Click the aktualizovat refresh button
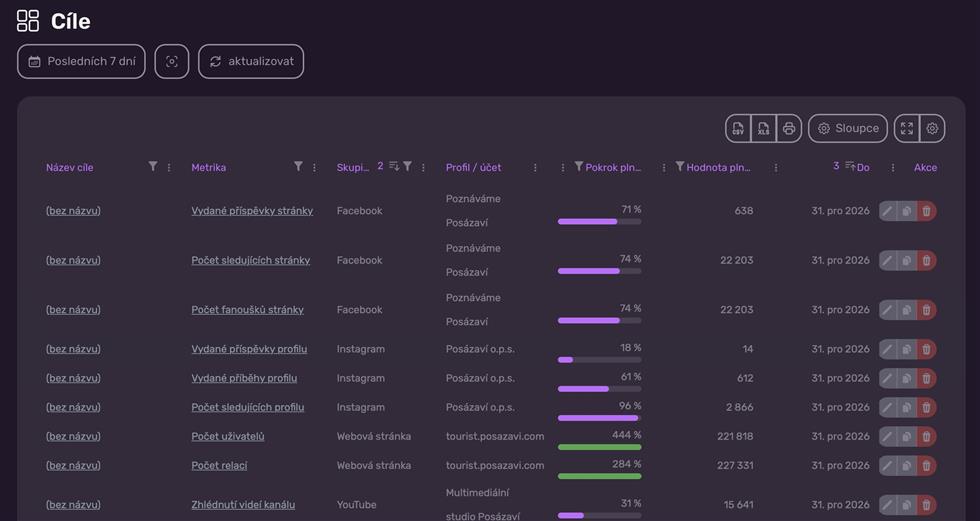The height and width of the screenshot is (521, 980). (x=251, y=61)
